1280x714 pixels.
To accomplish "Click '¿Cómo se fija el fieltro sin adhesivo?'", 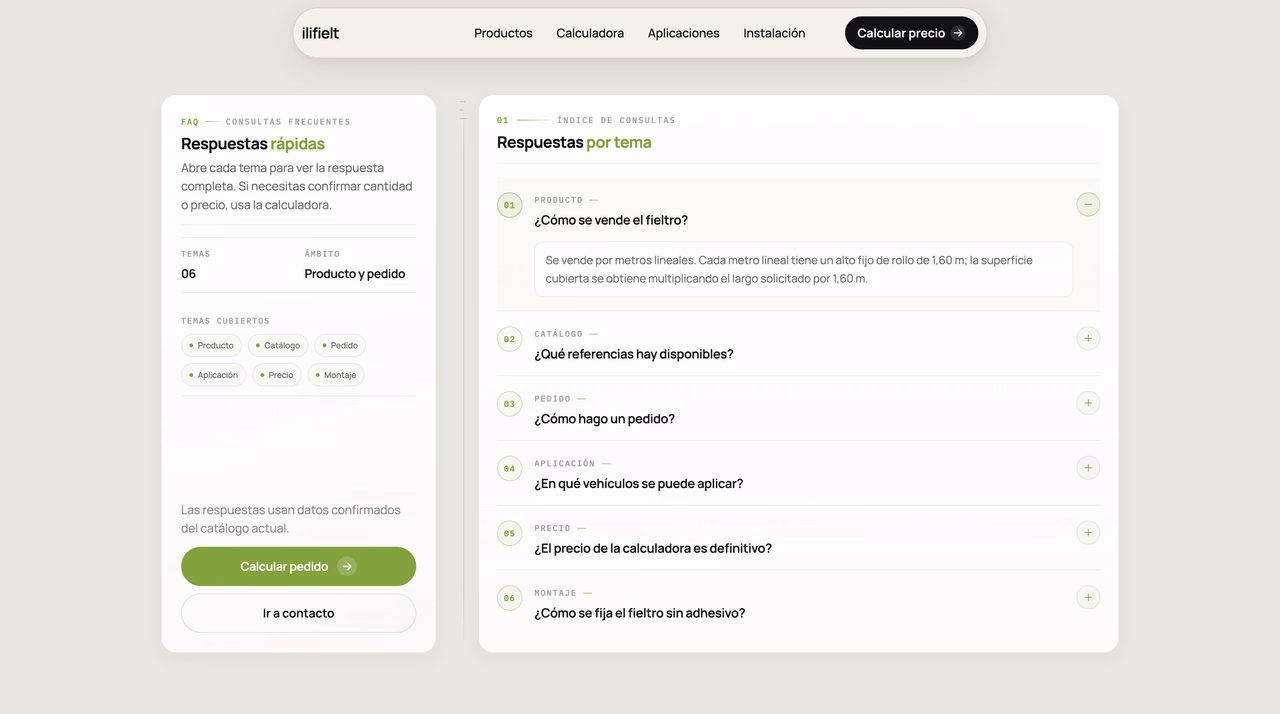I will (640, 613).
